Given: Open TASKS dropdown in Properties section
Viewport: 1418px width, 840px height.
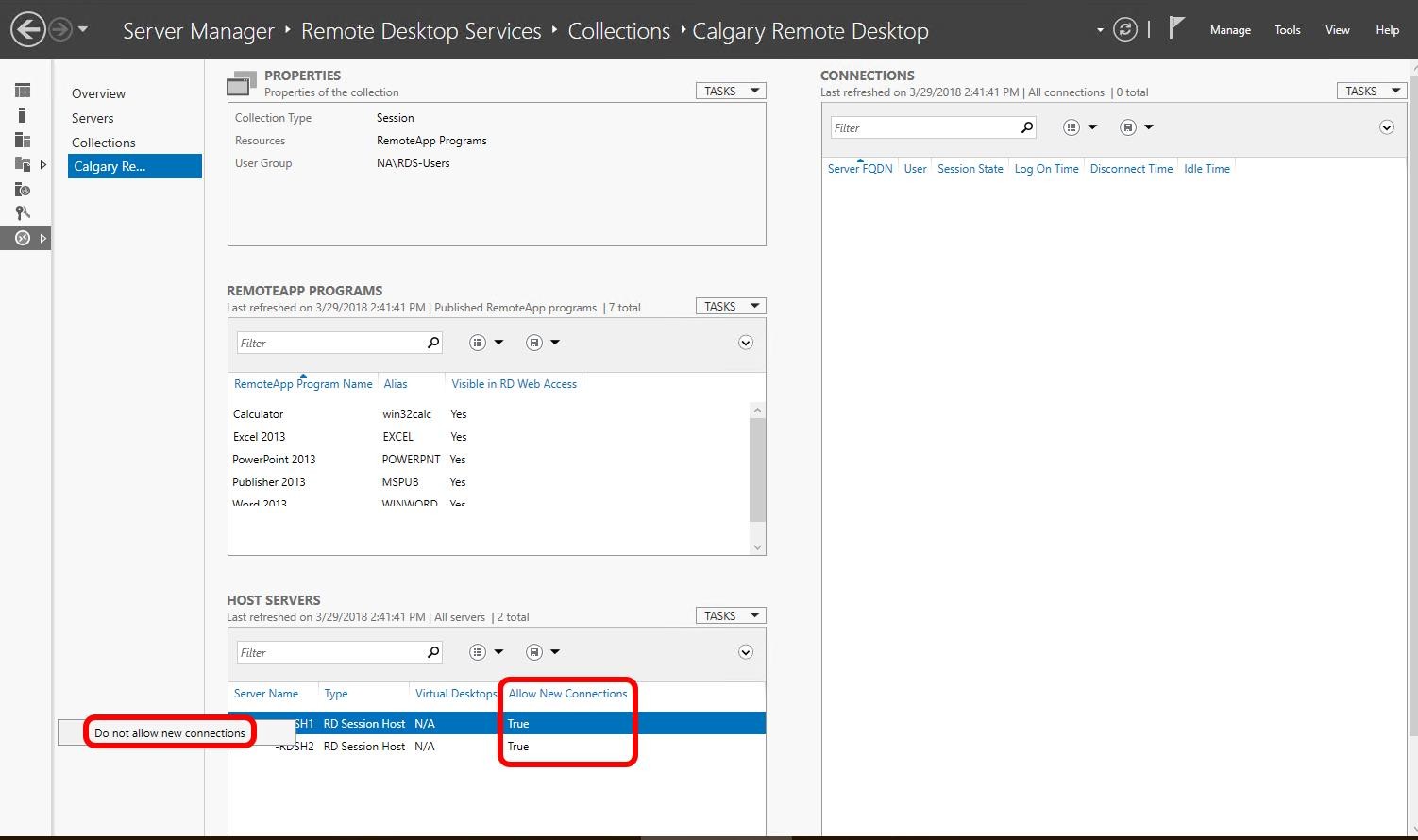Looking at the screenshot, I should pyautogui.click(x=731, y=91).
